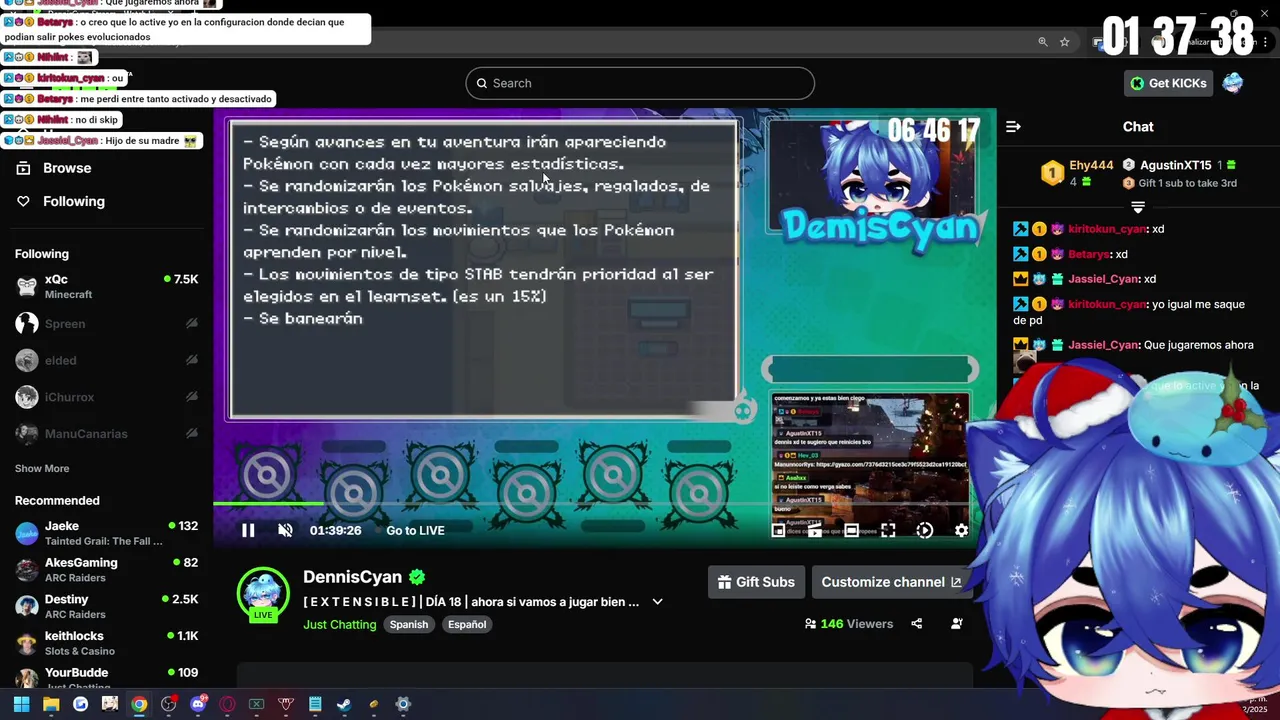Click the browser zoom magnifier icon
The width and height of the screenshot is (1280, 720).
pyautogui.click(x=1043, y=42)
